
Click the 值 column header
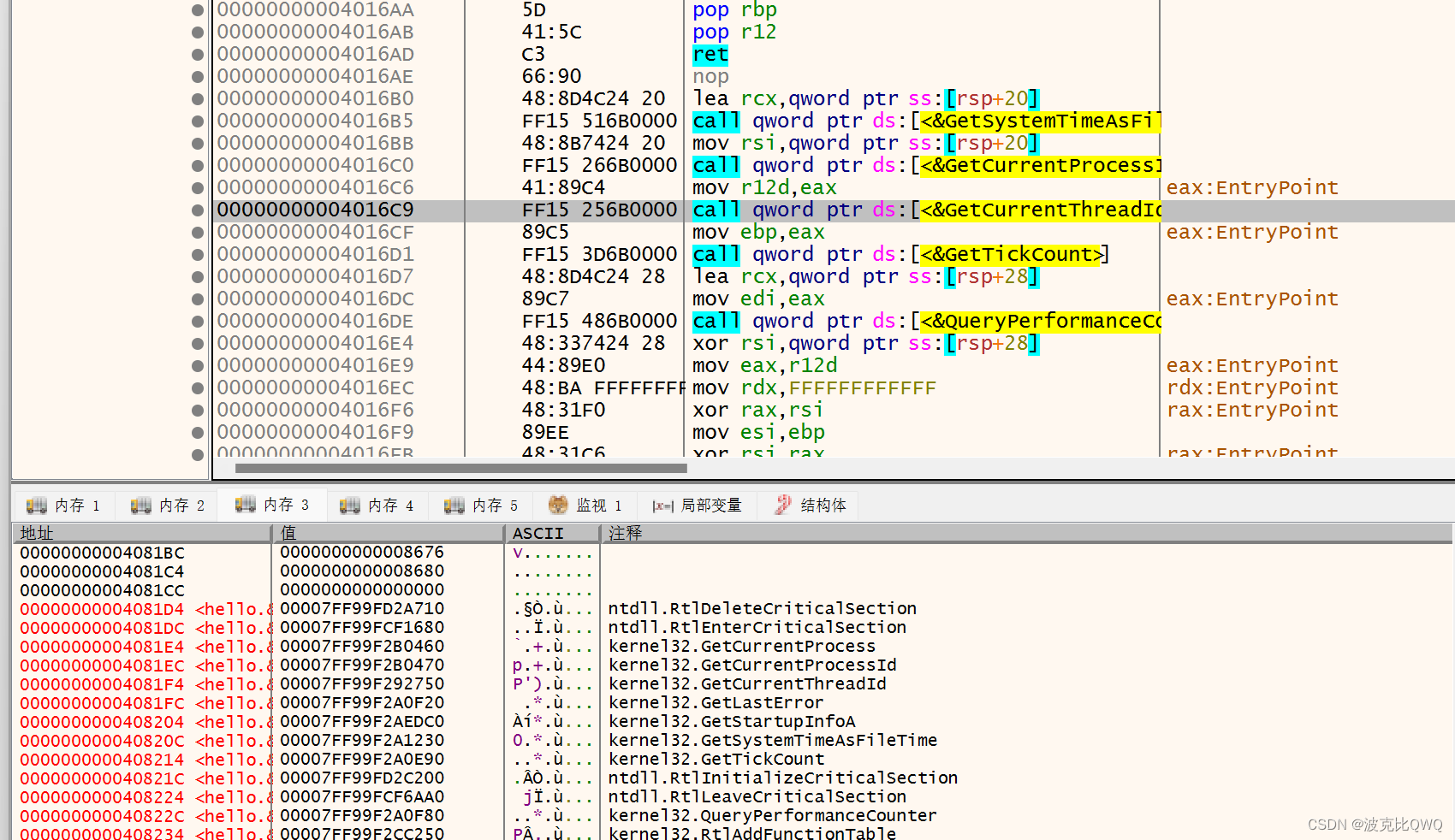[x=389, y=533]
